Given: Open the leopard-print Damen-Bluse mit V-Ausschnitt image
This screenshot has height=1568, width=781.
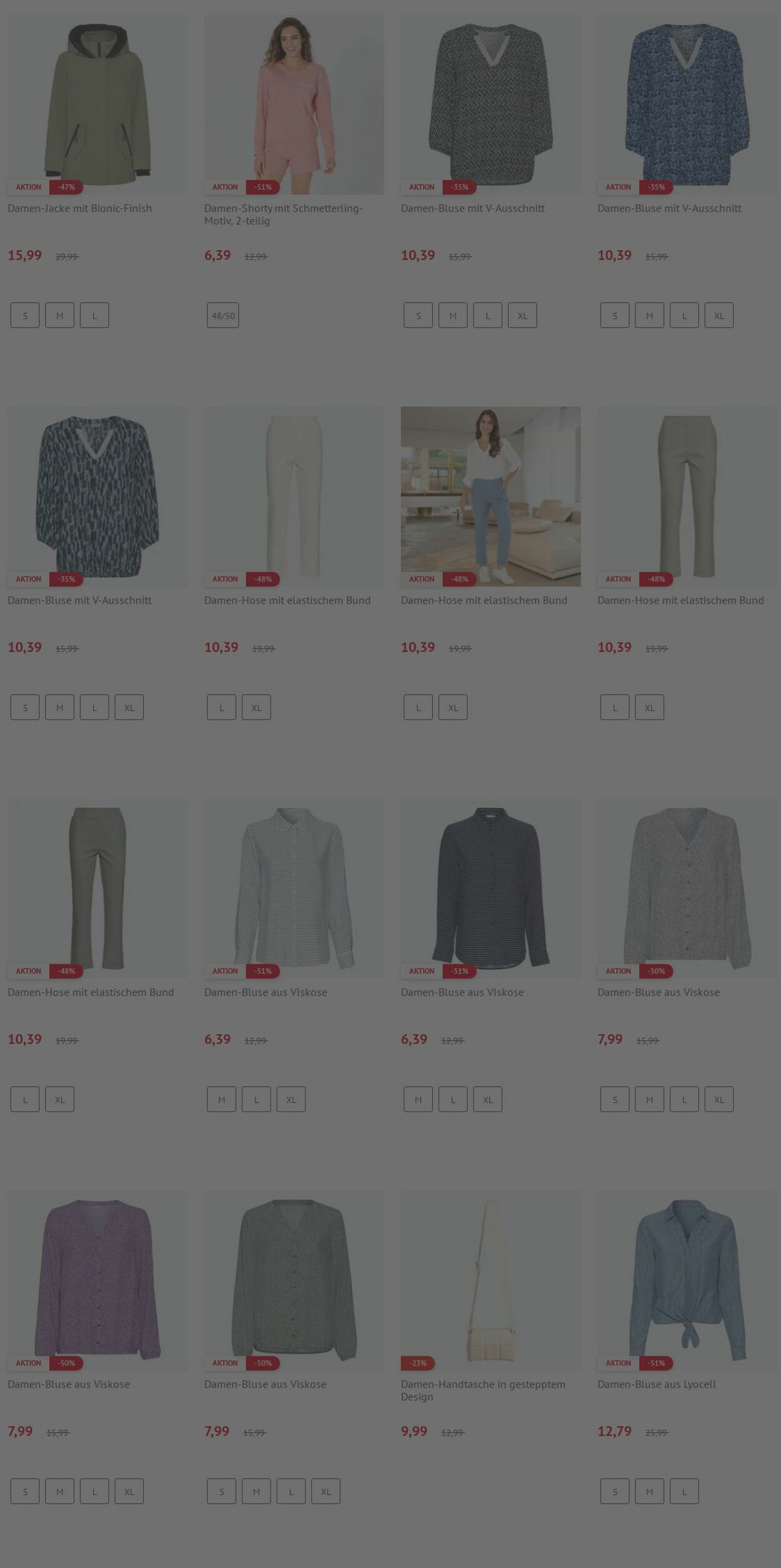Looking at the screenshot, I should [x=97, y=497].
